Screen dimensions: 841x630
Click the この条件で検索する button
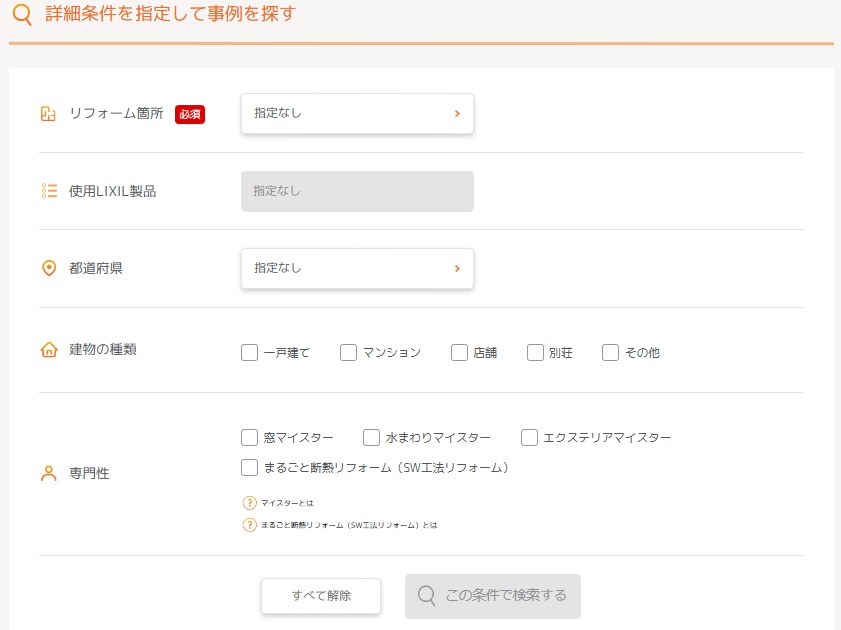[493, 596]
